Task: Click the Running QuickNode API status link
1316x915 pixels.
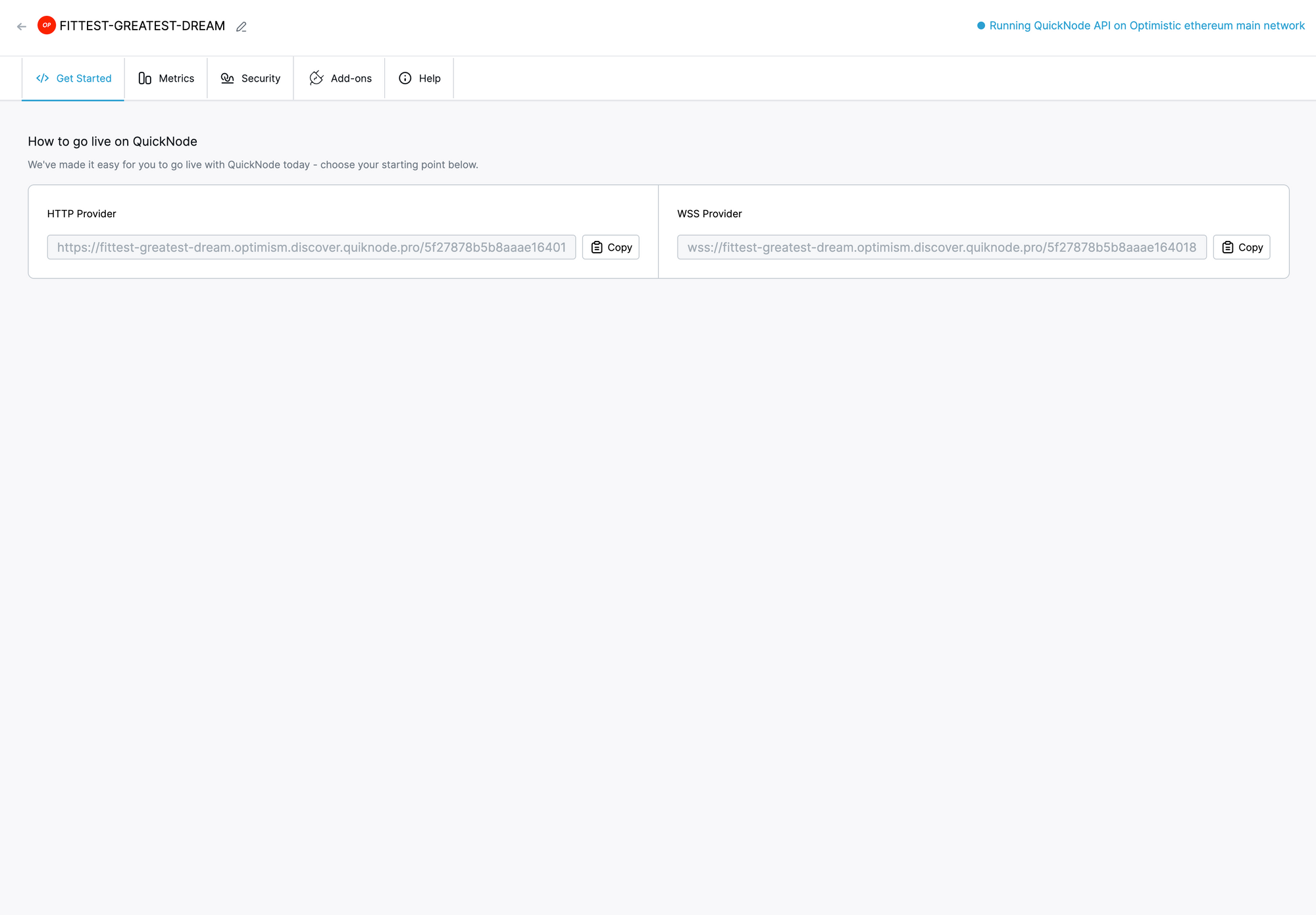Action: pos(1146,26)
